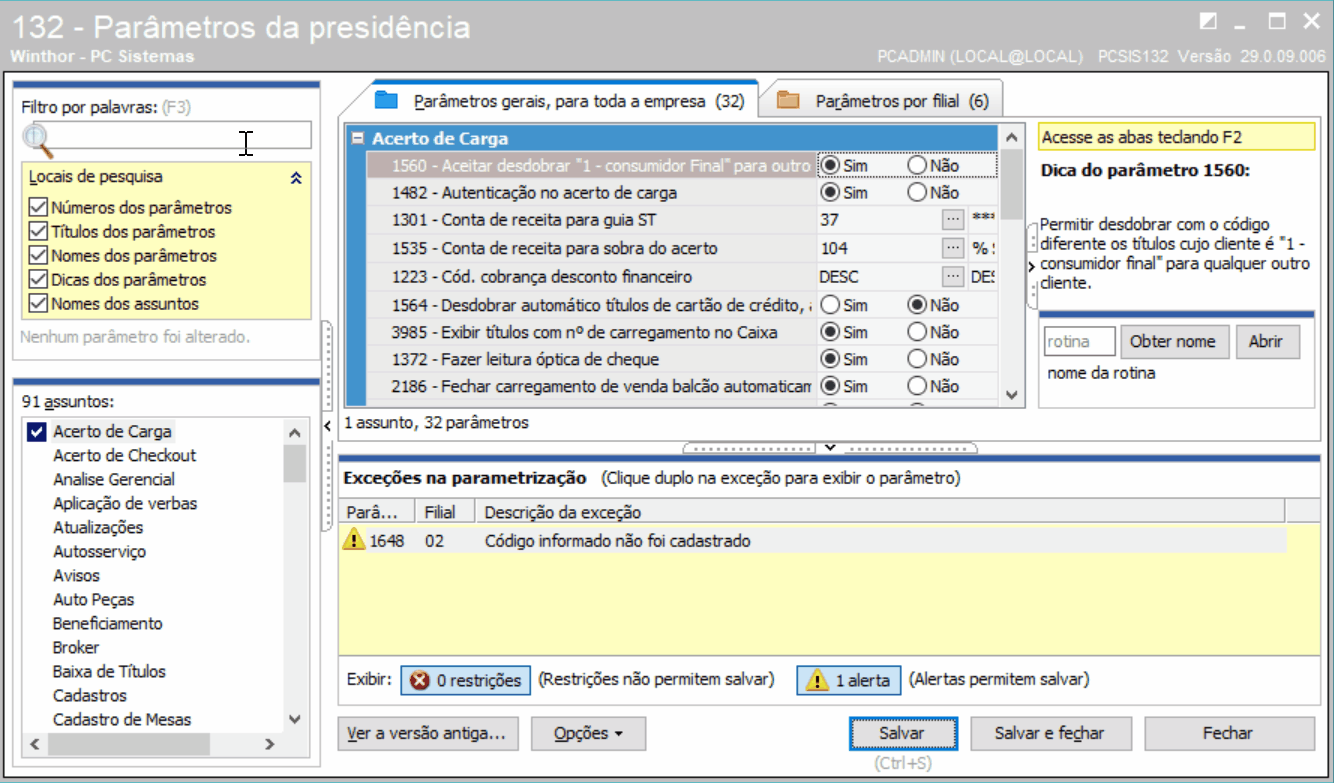Image resolution: width=1334 pixels, height=783 pixels.
Task: Open the Opções dropdown menu
Action: point(588,733)
